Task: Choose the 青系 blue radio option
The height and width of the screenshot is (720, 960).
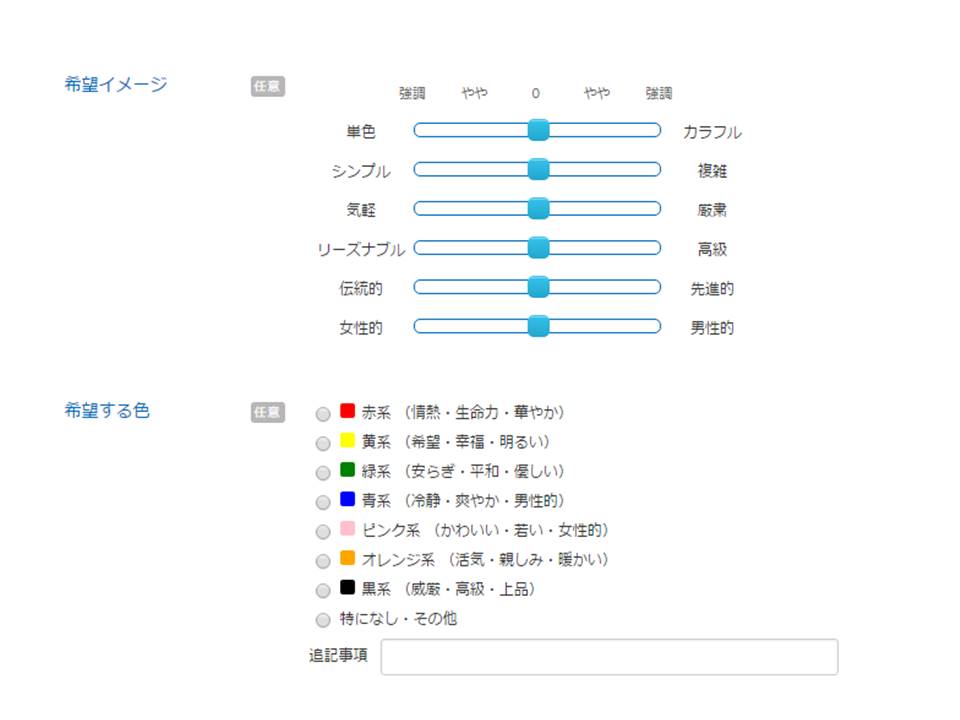Action: point(323,503)
